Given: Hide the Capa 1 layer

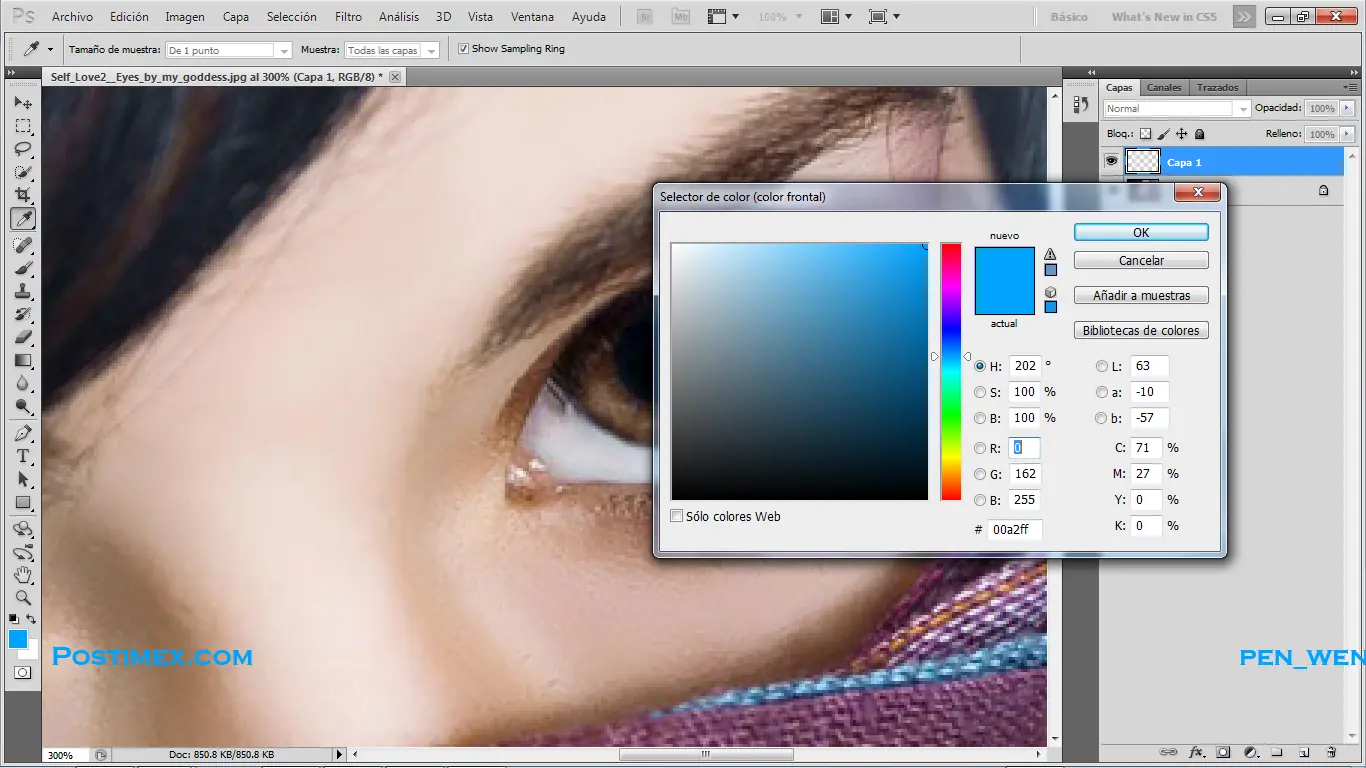Looking at the screenshot, I should (x=1110, y=161).
